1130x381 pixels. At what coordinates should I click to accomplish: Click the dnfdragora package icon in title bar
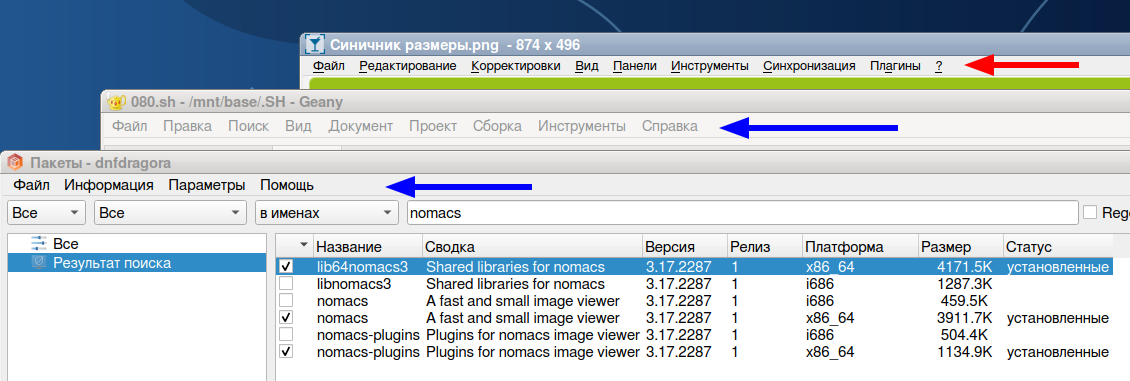pos(15,163)
